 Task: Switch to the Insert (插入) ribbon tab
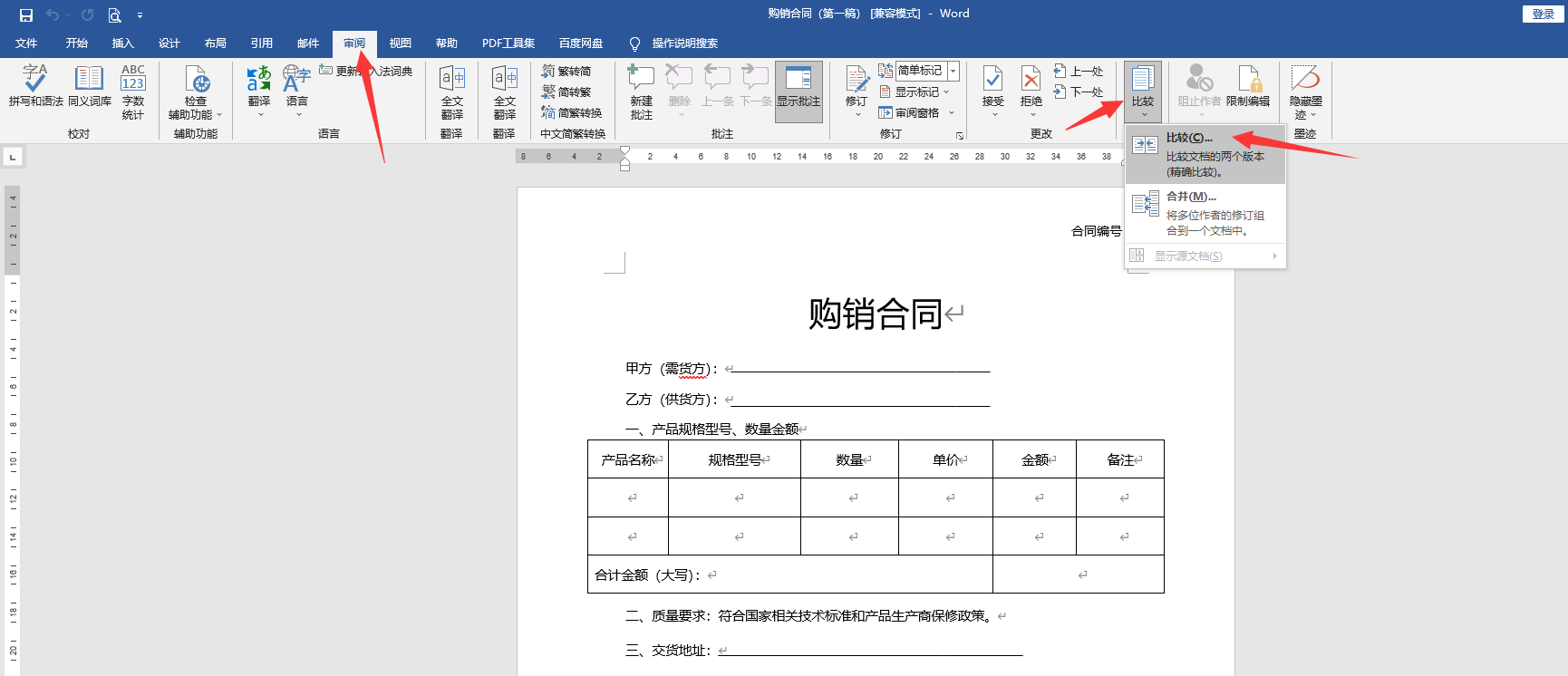(x=122, y=43)
